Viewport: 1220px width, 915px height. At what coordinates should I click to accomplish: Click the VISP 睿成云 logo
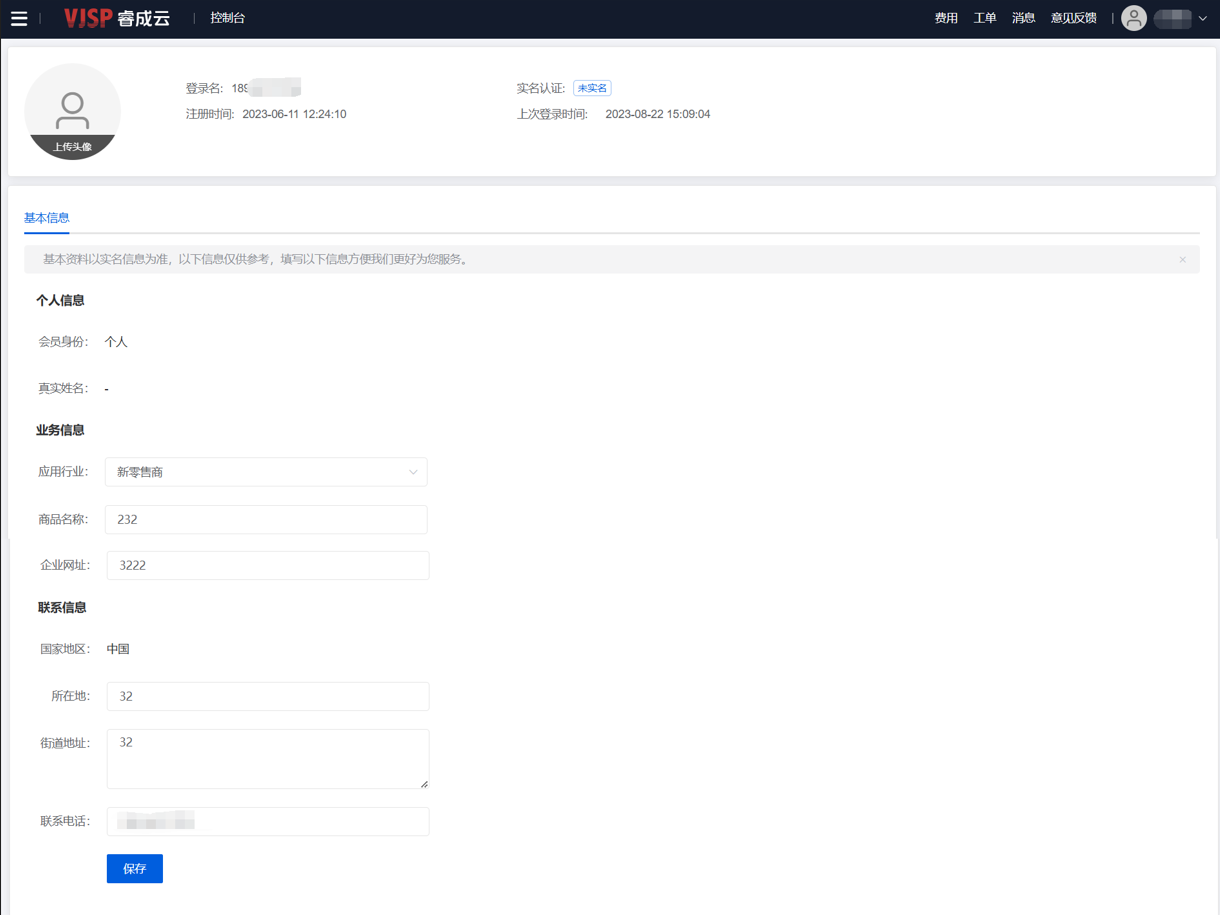coord(117,18)
